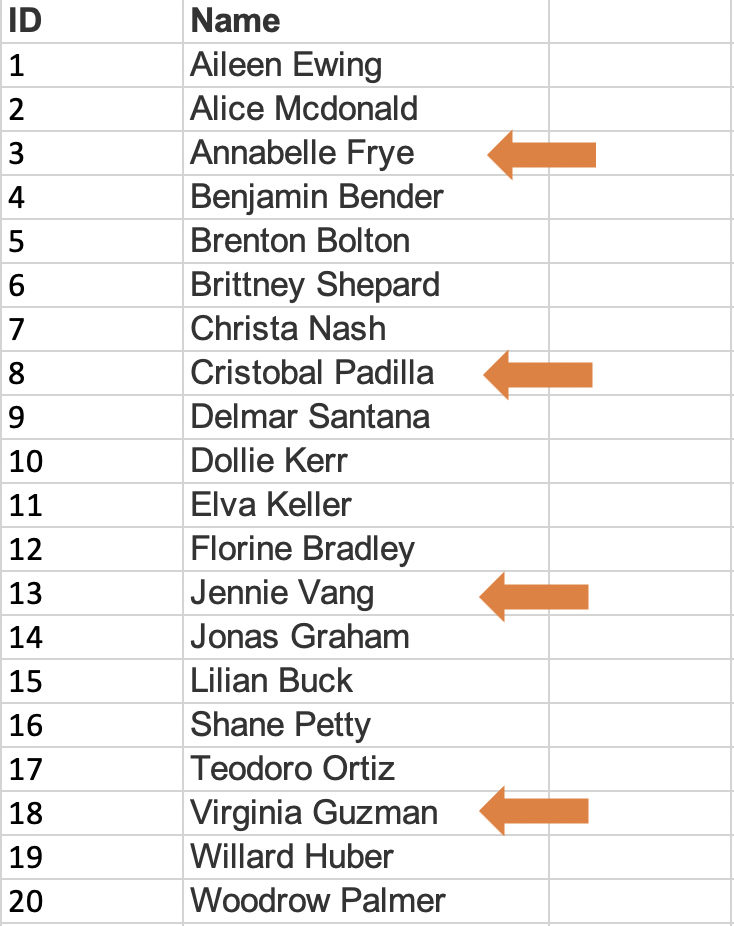Select the ID cell numbered 14
The width and height of the screenshot is (734, 926).
(x=92, y=637)
